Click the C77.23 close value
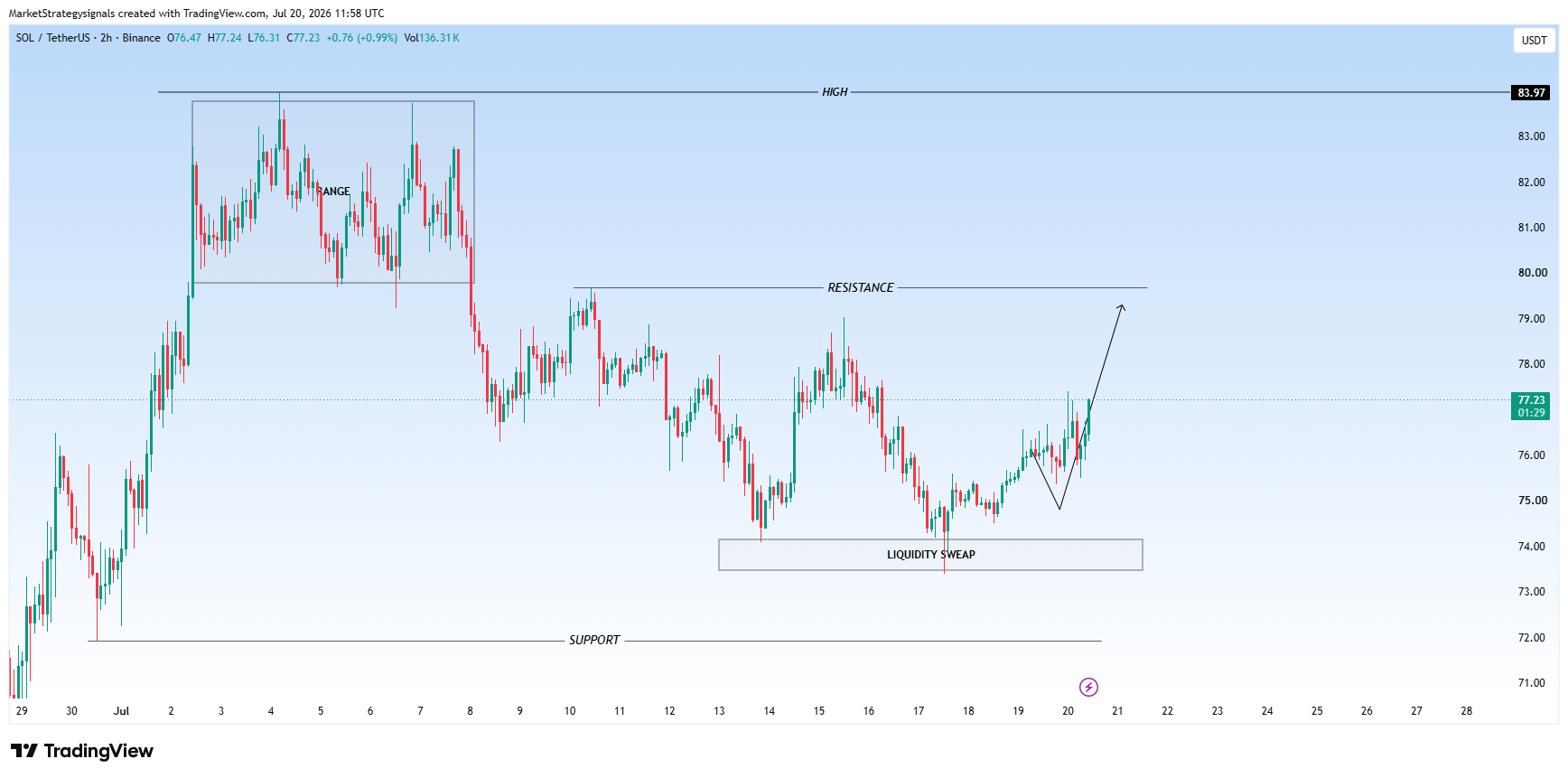 click(x=303, y=38)
